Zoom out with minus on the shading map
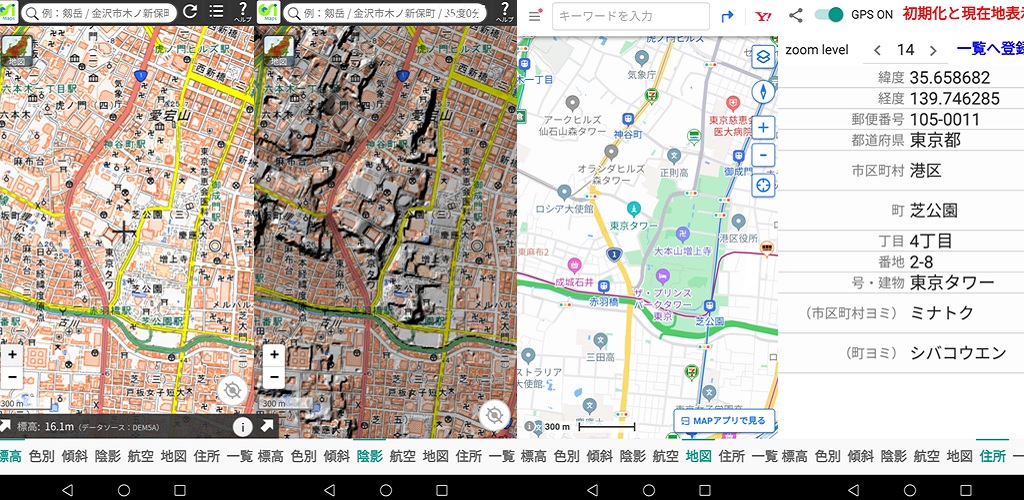This screenshot has height=500, width=1024. coord(274,377)
